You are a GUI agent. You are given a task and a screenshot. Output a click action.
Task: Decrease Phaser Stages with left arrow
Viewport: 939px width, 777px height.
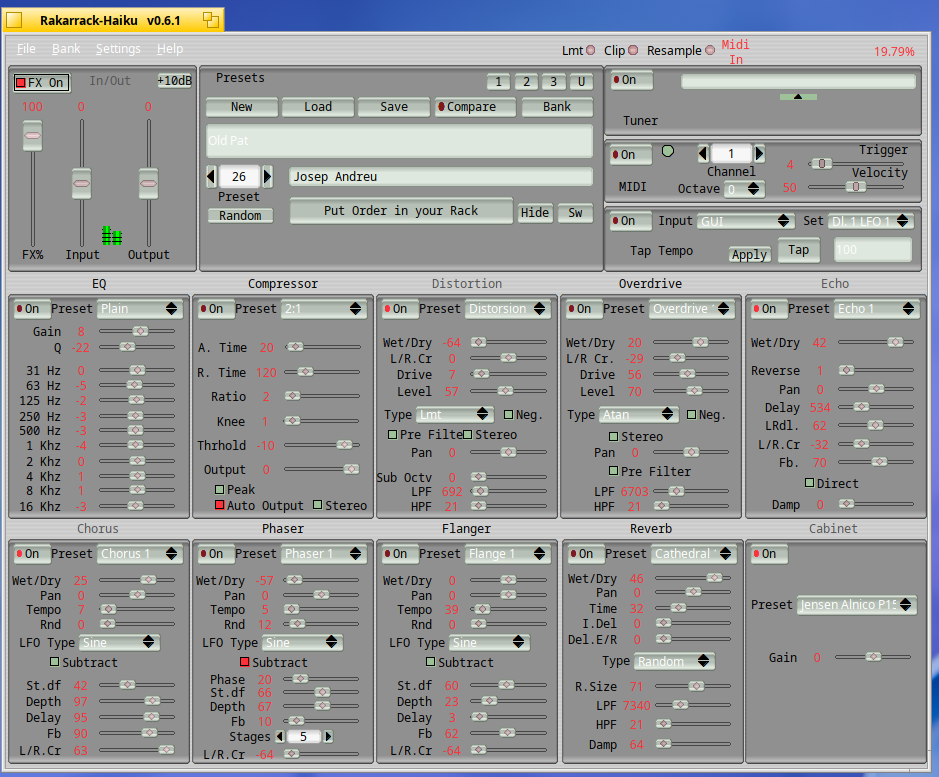(x=280, y=736)
